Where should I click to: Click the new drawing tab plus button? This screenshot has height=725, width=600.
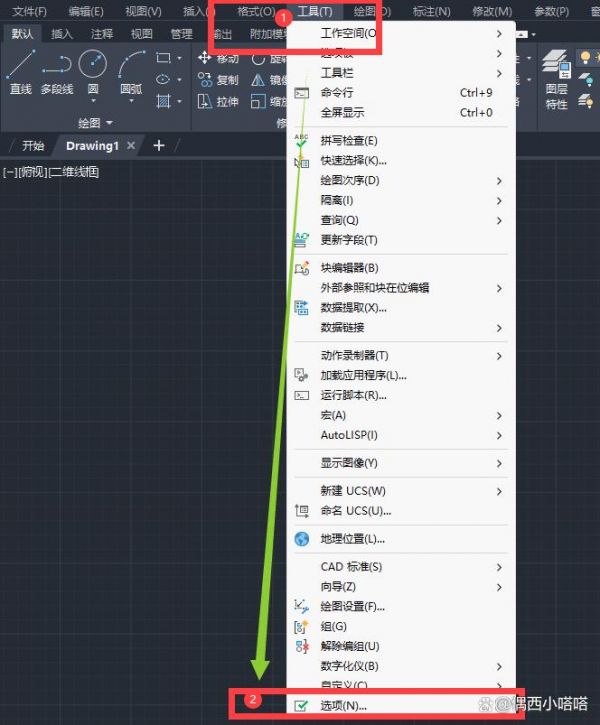click(159, 146)
